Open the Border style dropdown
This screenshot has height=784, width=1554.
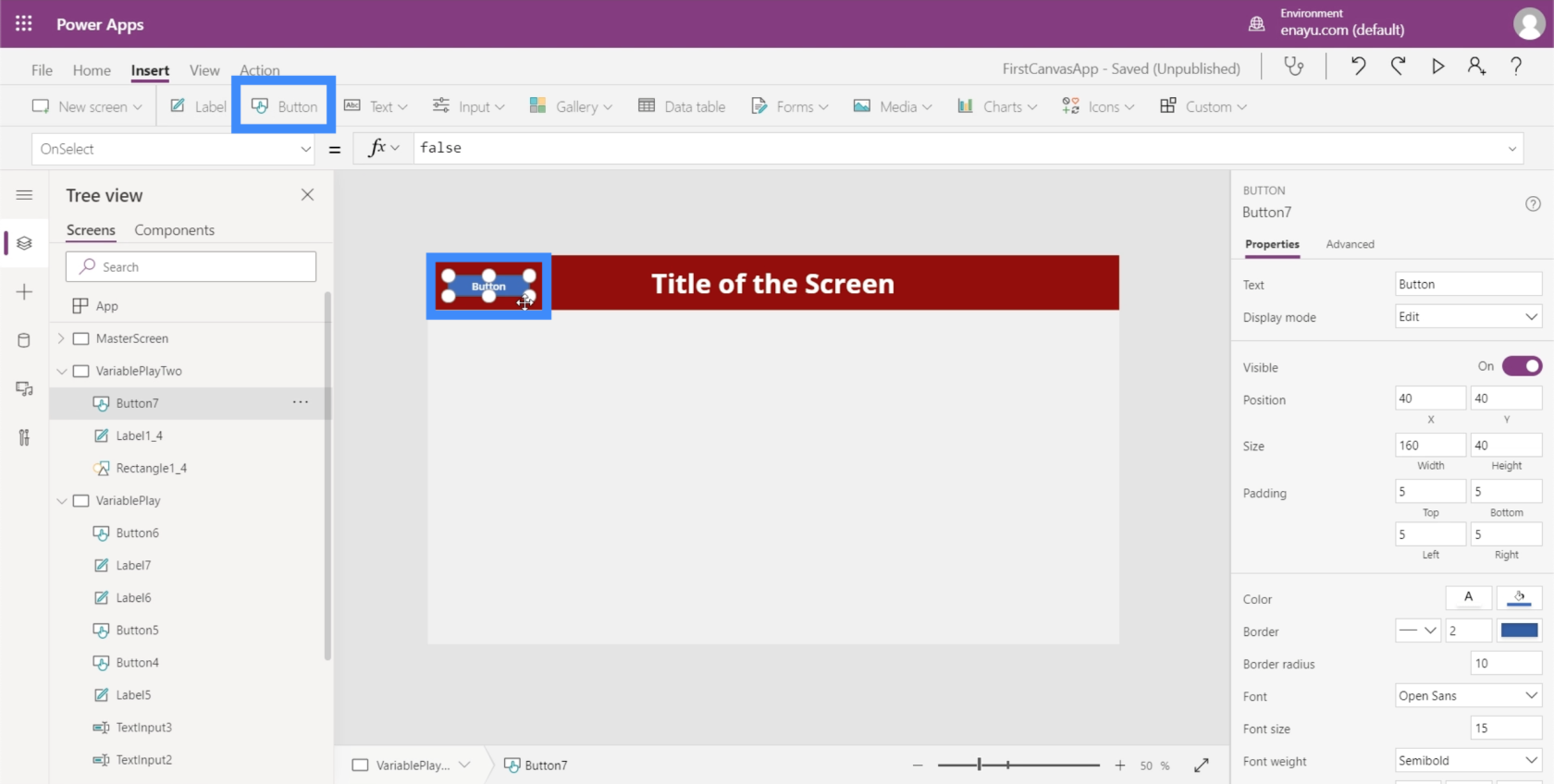tap(1418, 631)
